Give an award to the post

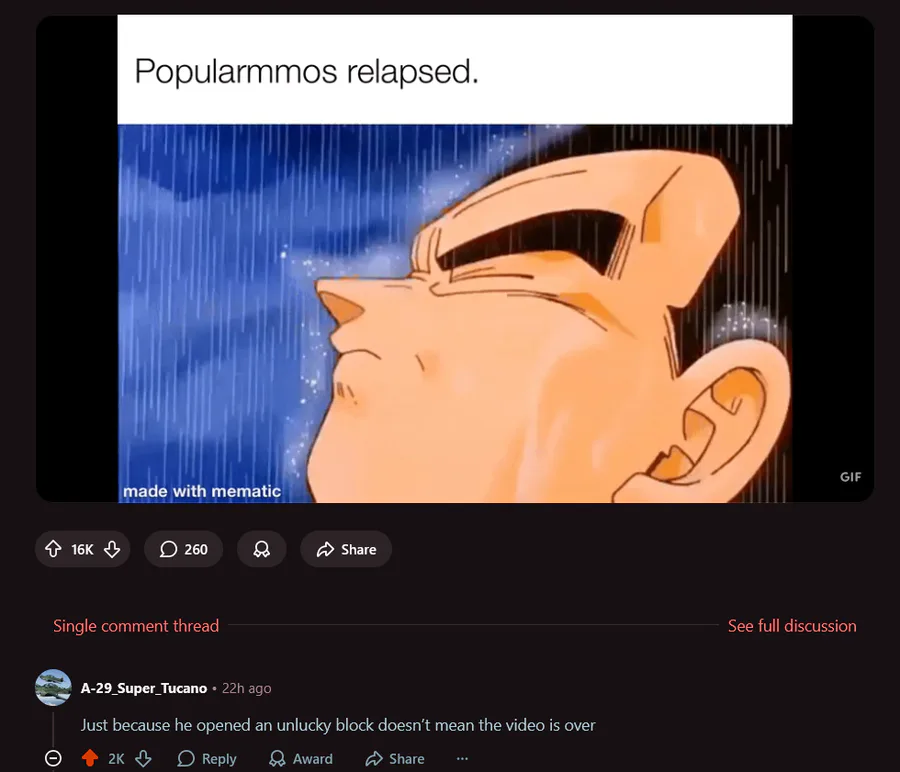(262, 549)
